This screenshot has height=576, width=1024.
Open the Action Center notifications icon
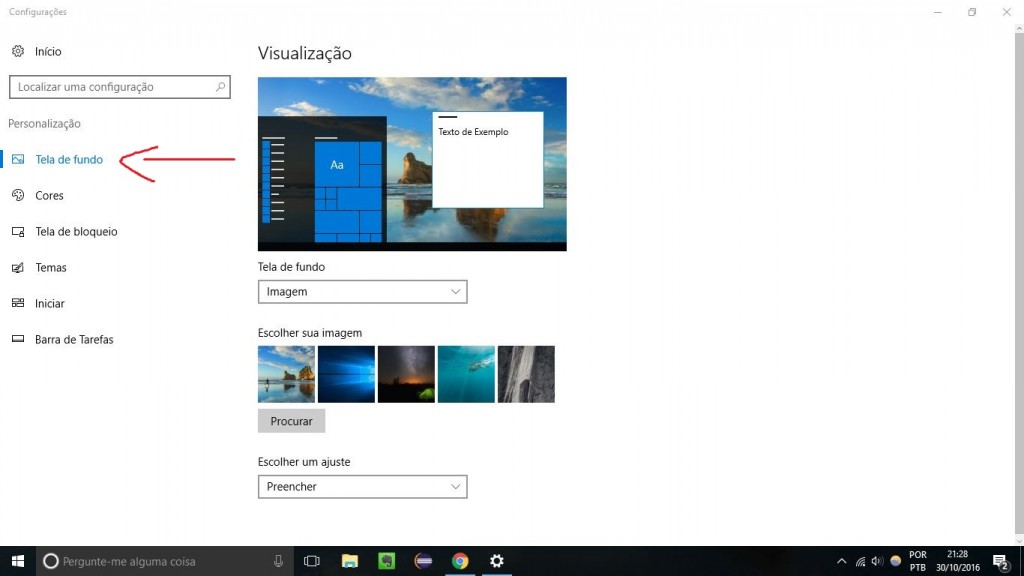point(1001,562)
